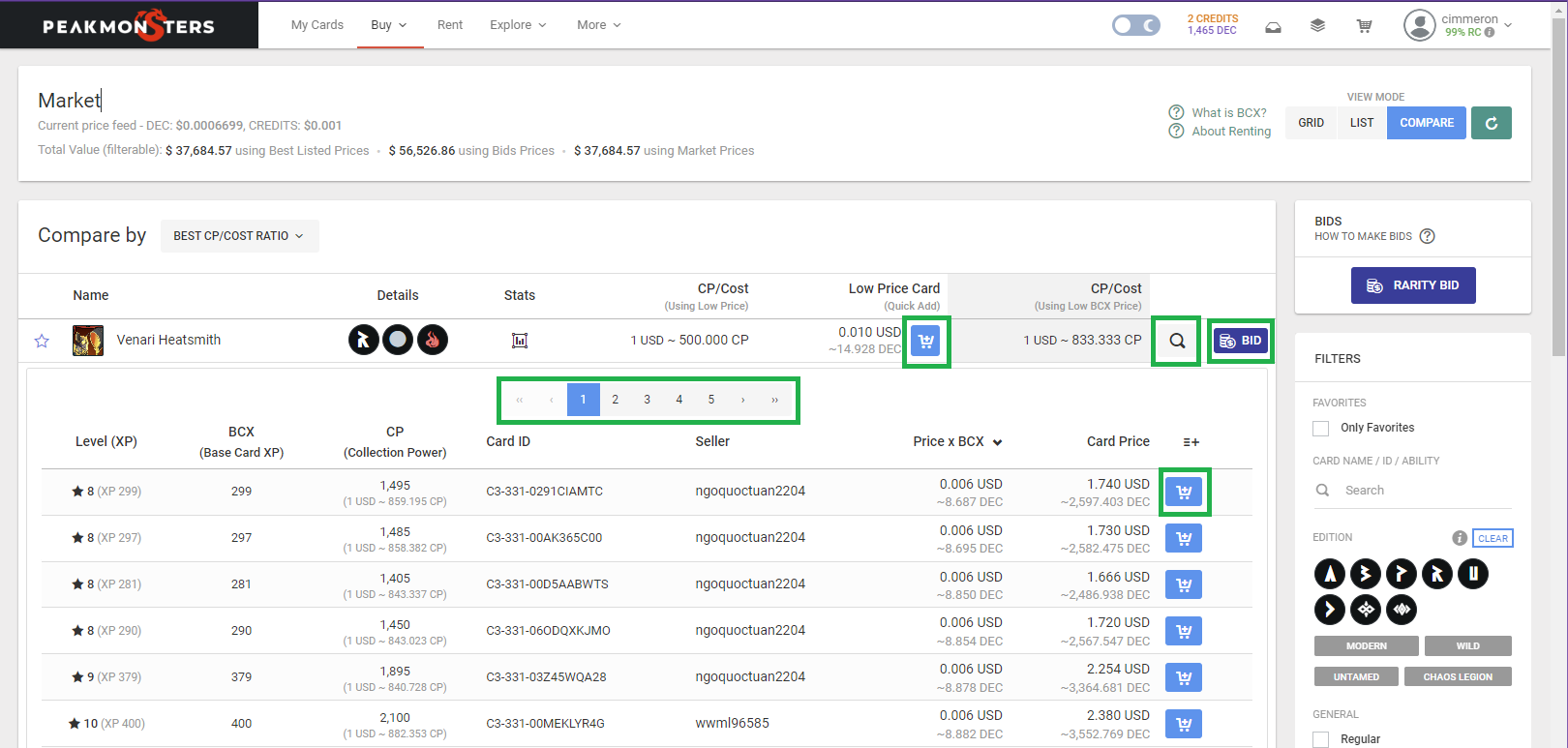The height and width of the screenshot is (748, 1568).
Task: Add card C3-331-03Z45WQA28 to cart
Action: [x=1184, y=677]
